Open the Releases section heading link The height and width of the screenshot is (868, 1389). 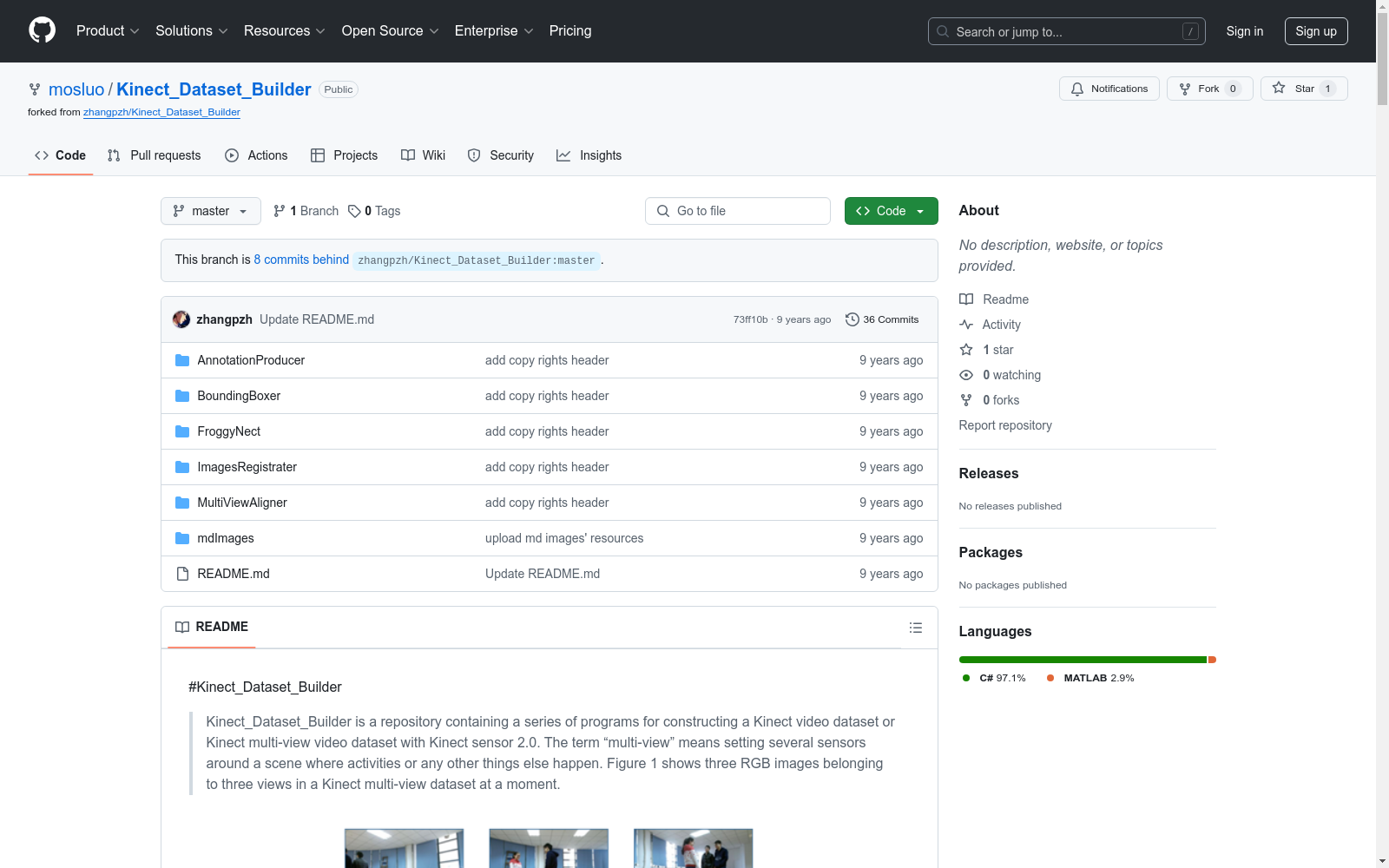989,473
